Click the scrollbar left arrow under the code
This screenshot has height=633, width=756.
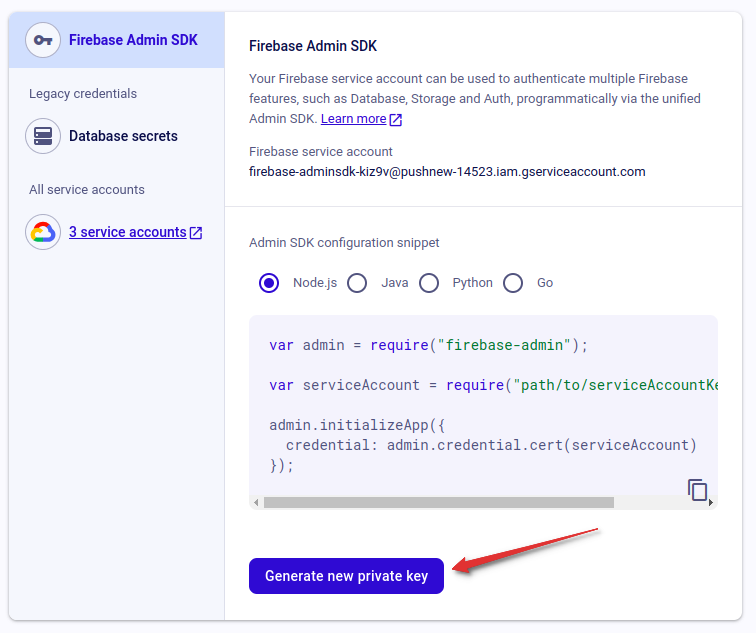pos(256,503)
